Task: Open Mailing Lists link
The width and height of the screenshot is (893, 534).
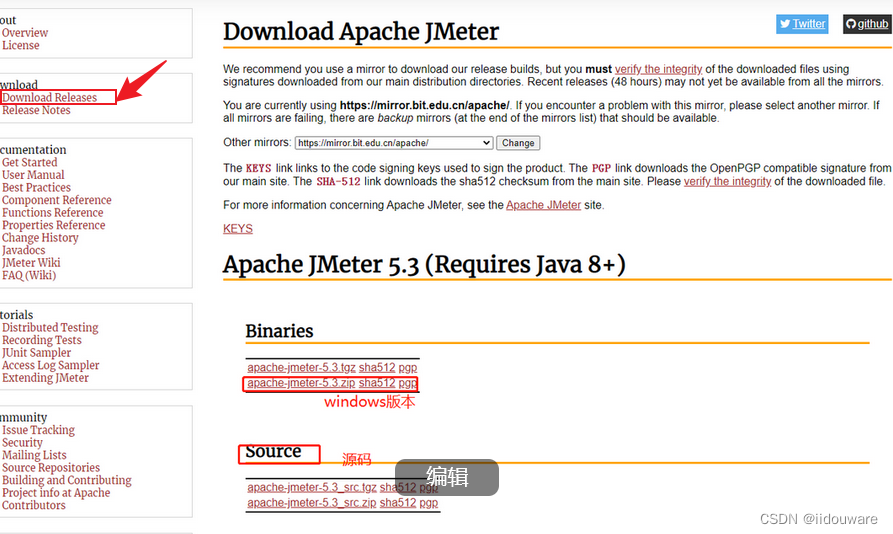Action: point(34,455)
